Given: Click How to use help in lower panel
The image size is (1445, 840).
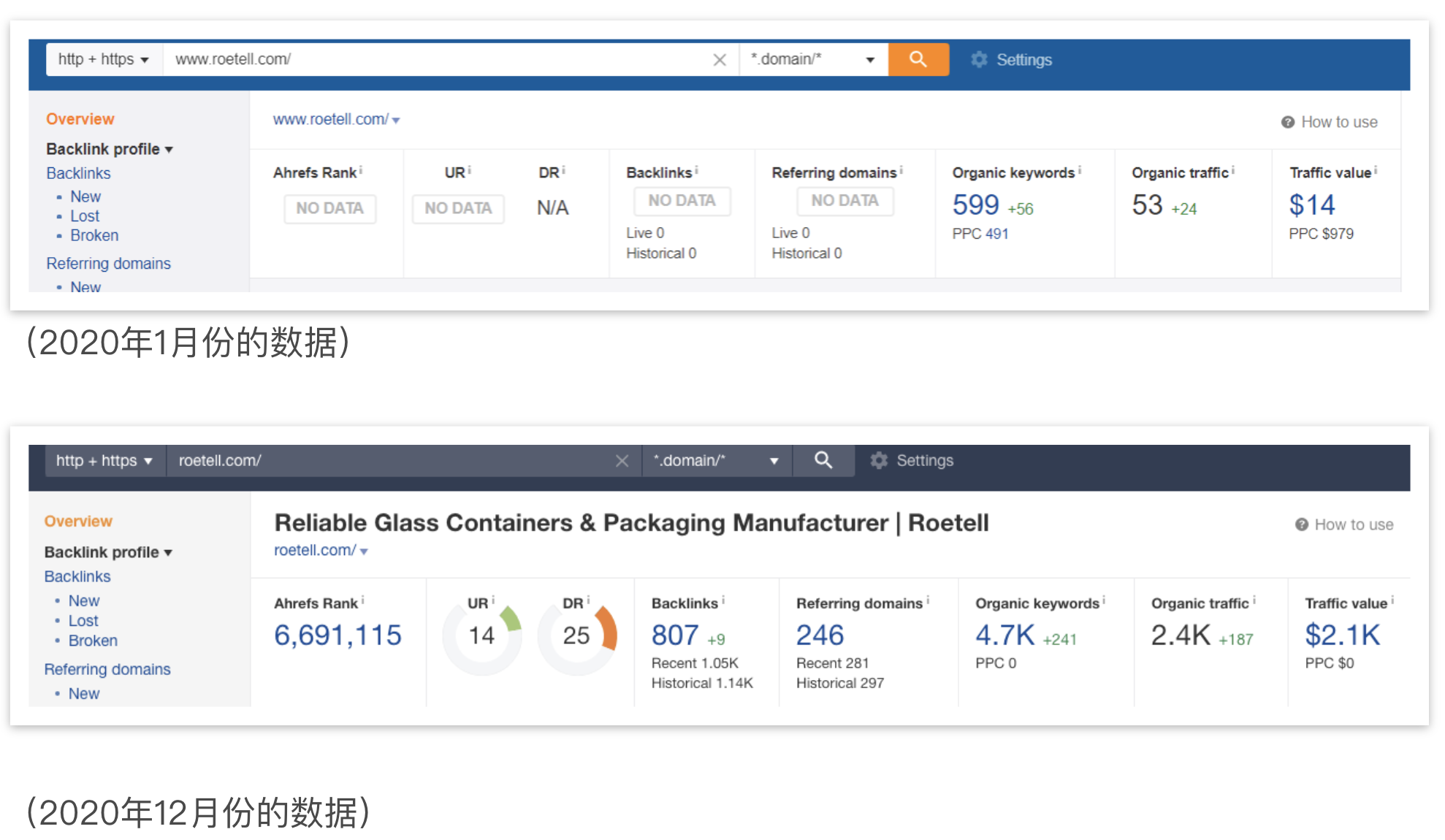Looking at the screenshot, I should (1344, 524).
